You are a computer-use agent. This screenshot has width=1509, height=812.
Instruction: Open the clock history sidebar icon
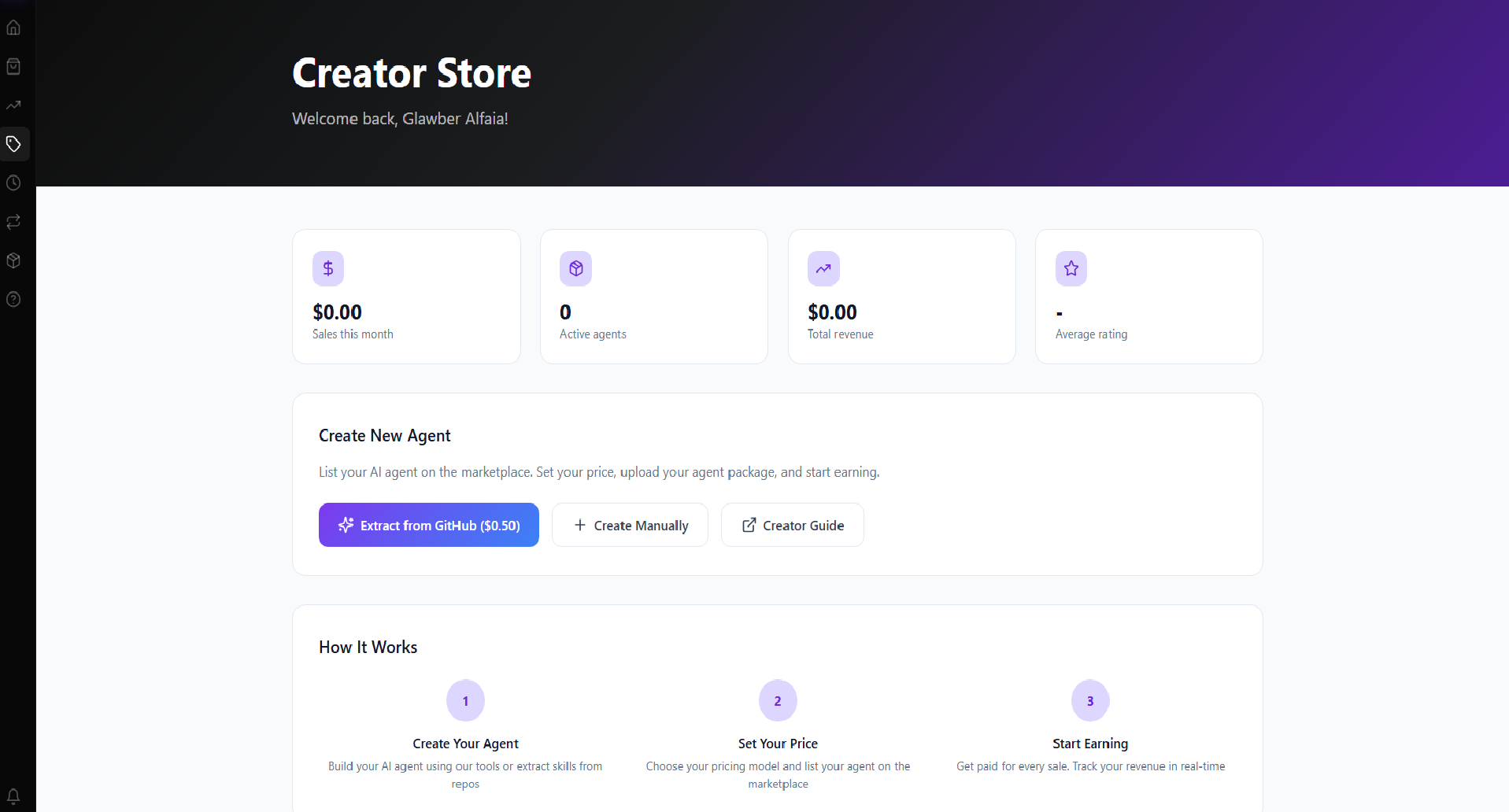click(x=13, y=183)
